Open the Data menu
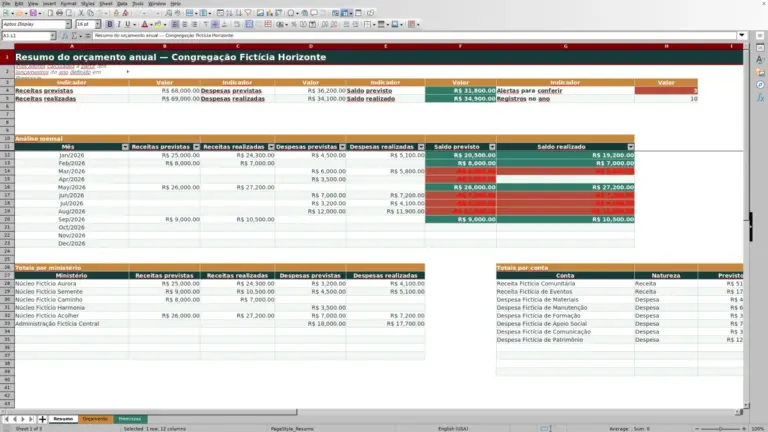The width and height of the screenshot is (768, 432). point(122,3)
